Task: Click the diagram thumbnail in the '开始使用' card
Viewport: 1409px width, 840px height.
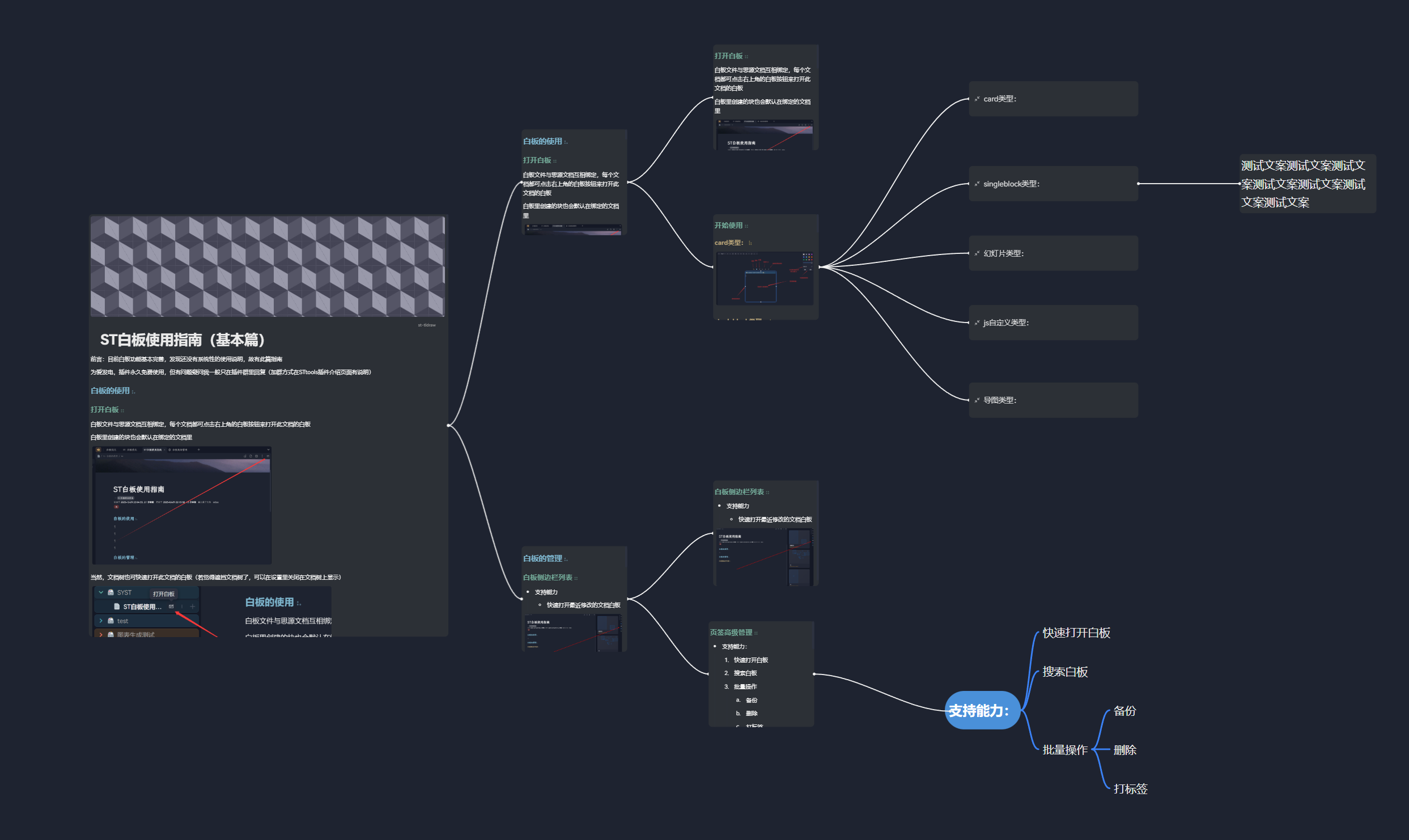Action: [765, 278]
